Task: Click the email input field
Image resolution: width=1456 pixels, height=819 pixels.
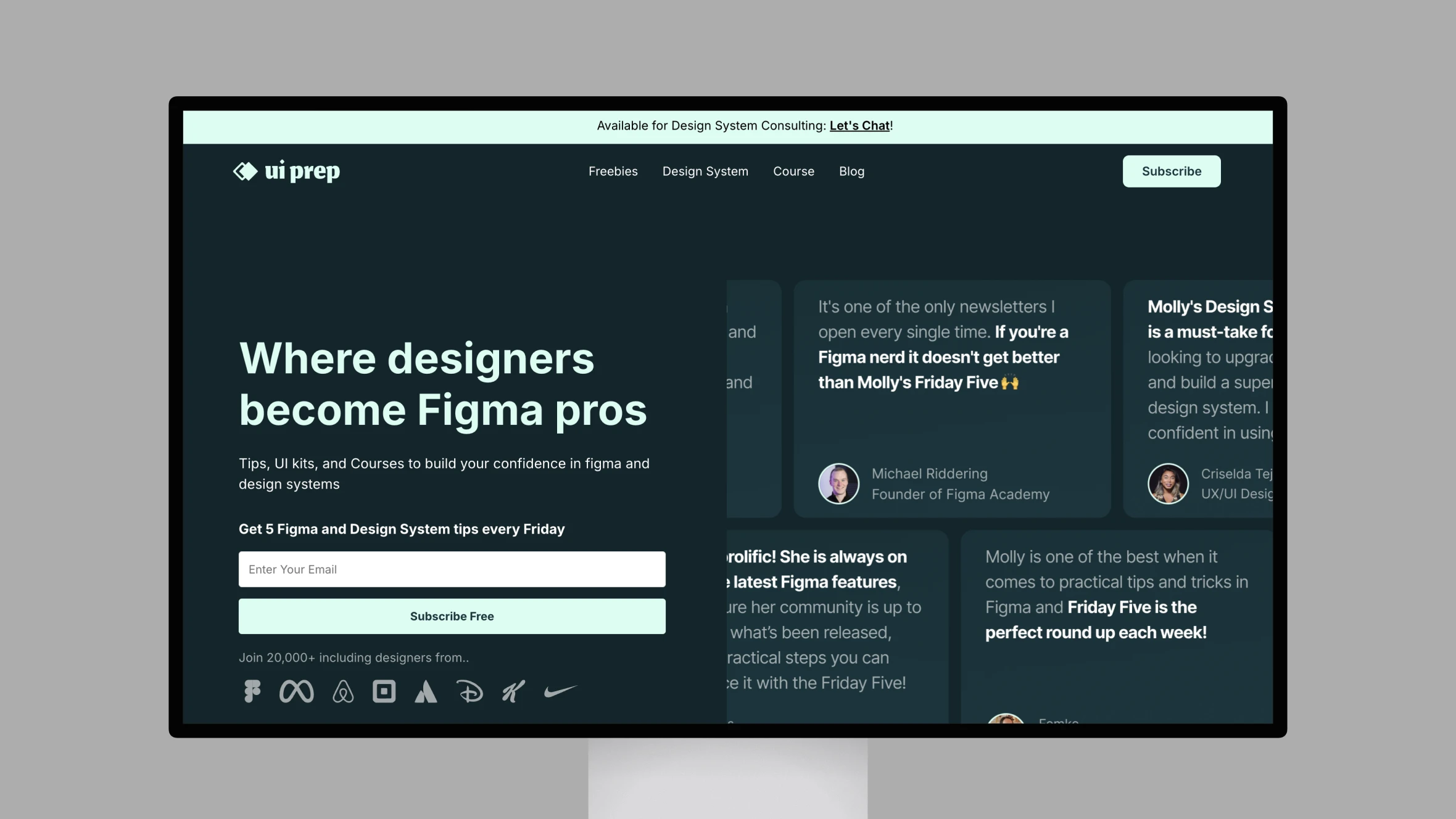Action: point(452,569)
